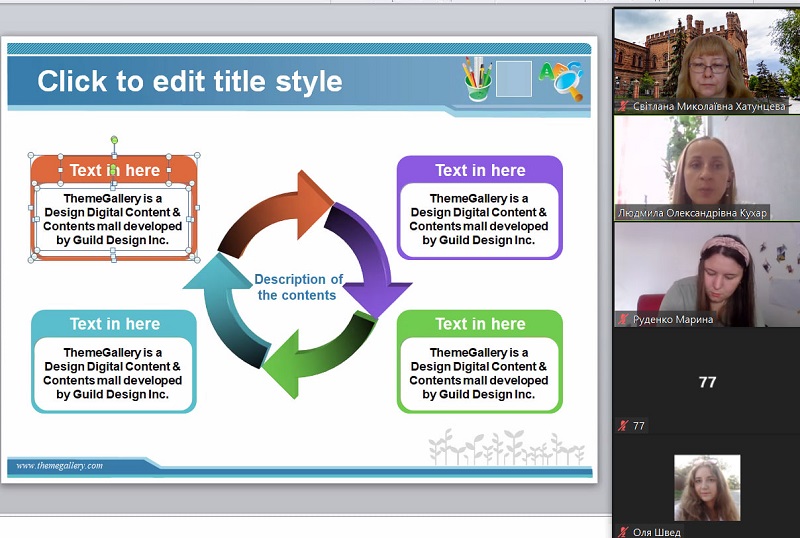Click muted mic icon next to Світлана Миколаївна Хатунцева

point(622,106)
